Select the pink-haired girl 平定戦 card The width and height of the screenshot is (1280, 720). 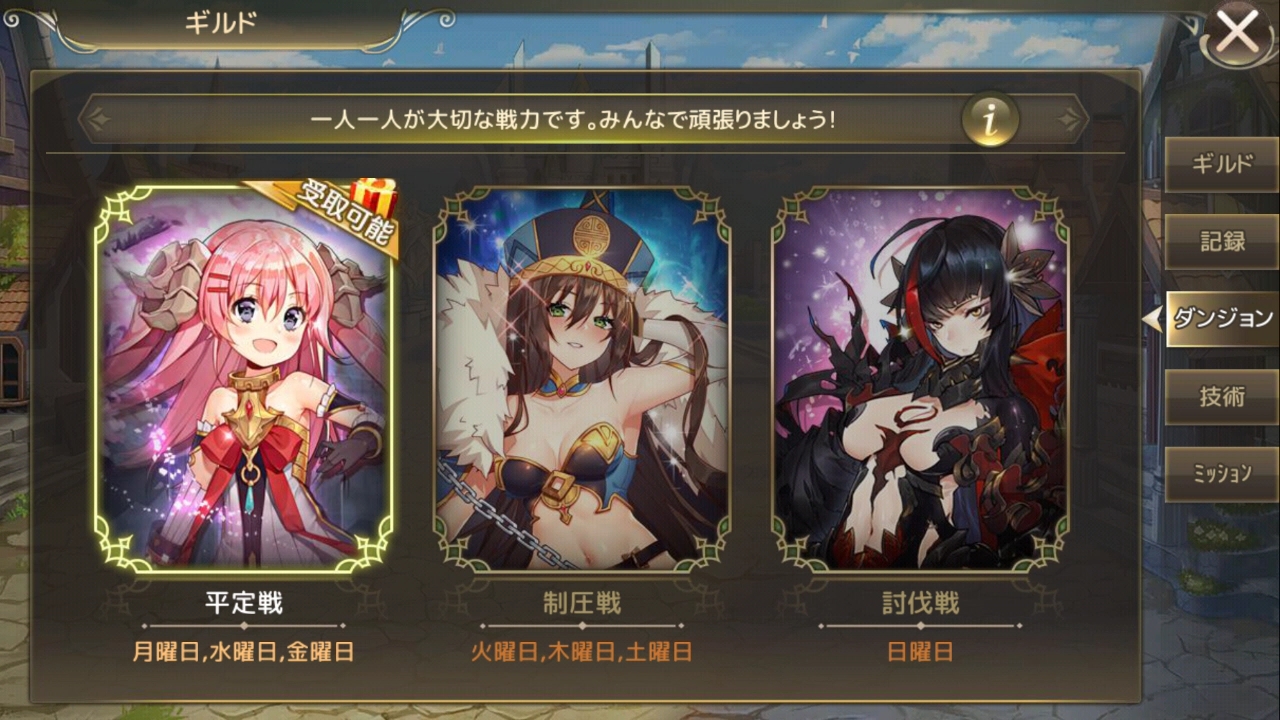point(244,376)
